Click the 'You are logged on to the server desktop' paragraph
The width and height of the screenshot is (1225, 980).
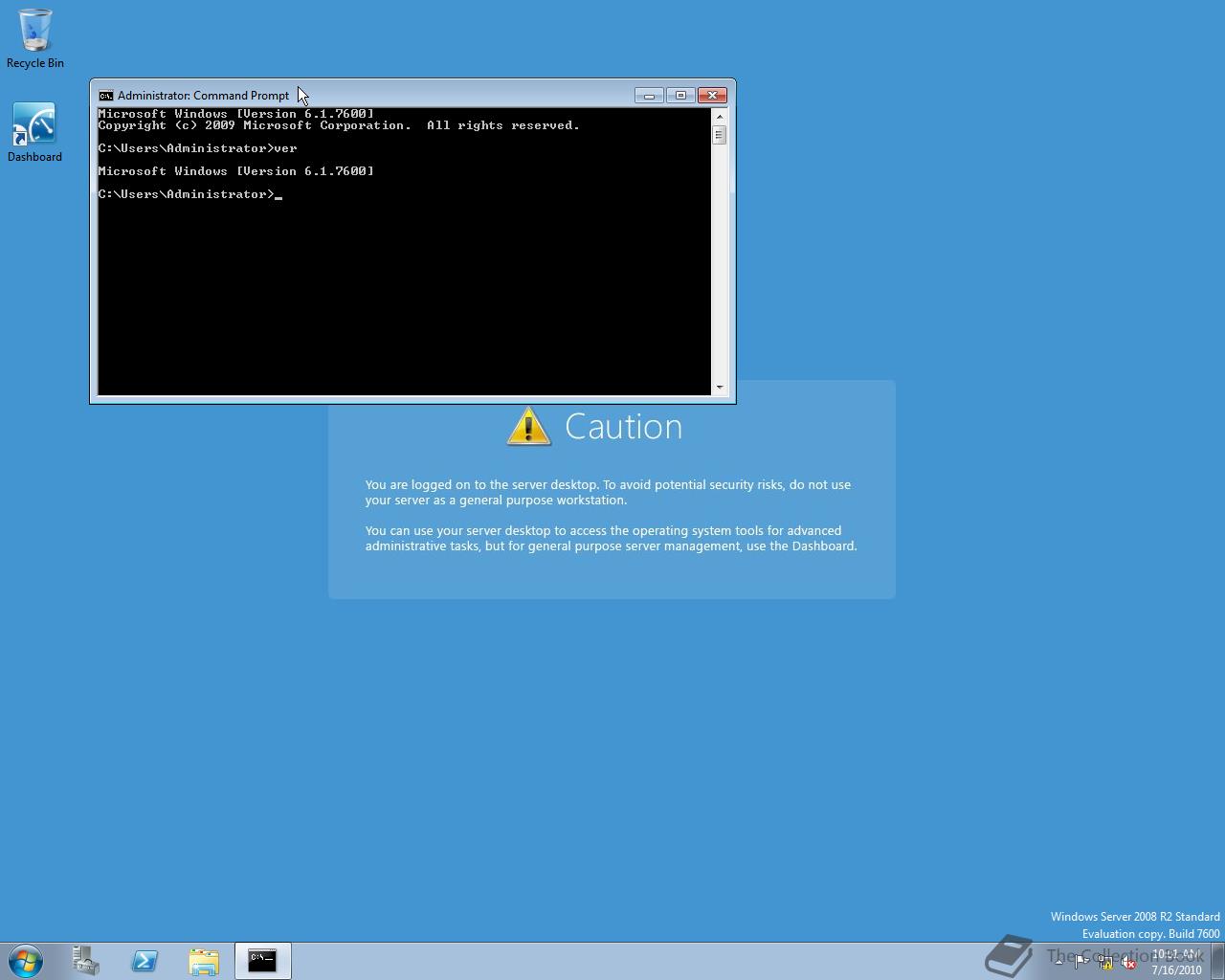608,492
